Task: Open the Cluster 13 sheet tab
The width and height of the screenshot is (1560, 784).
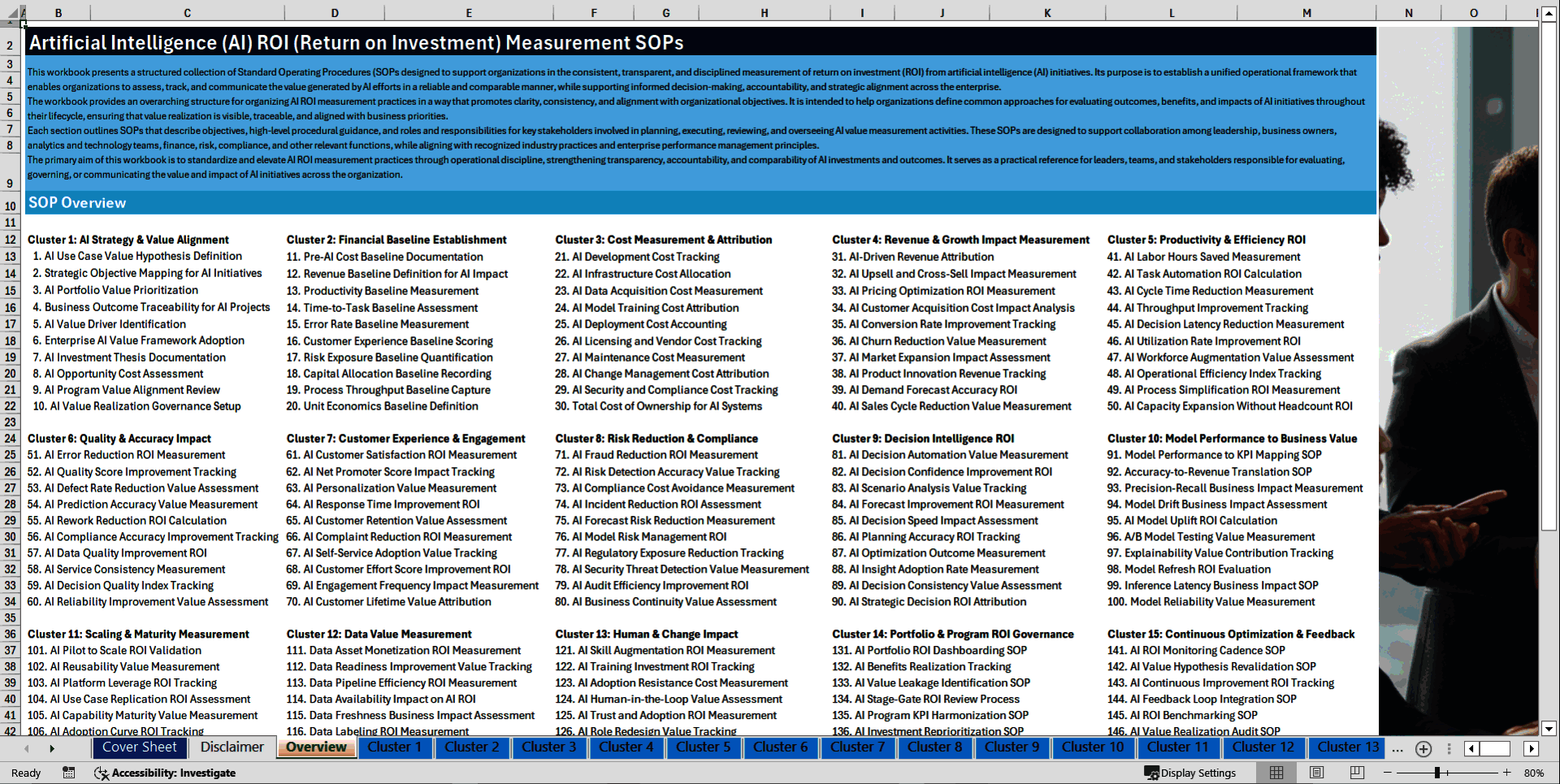Action: pos(1346,747)
